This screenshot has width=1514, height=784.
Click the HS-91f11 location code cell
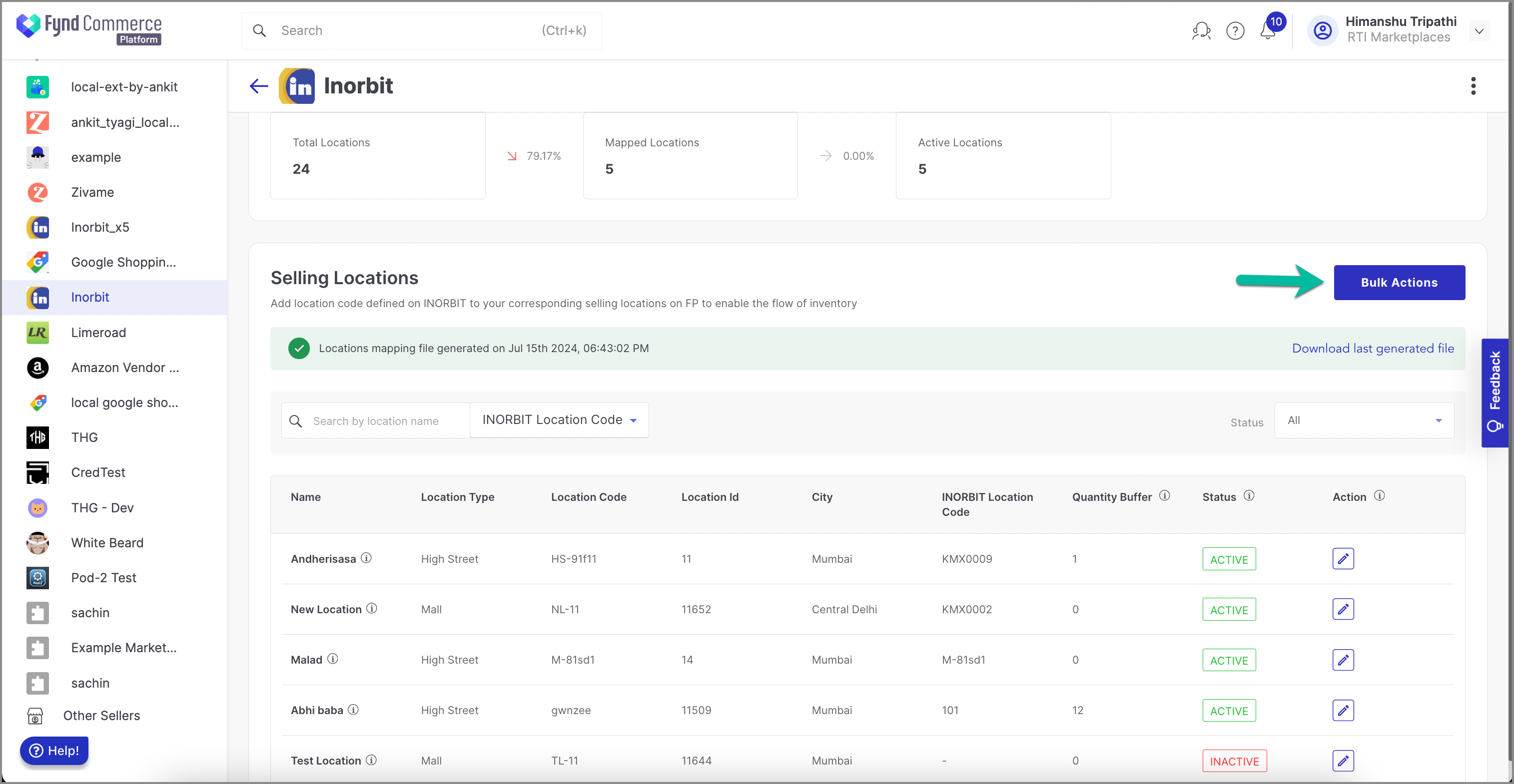click(x=574, y=559)
